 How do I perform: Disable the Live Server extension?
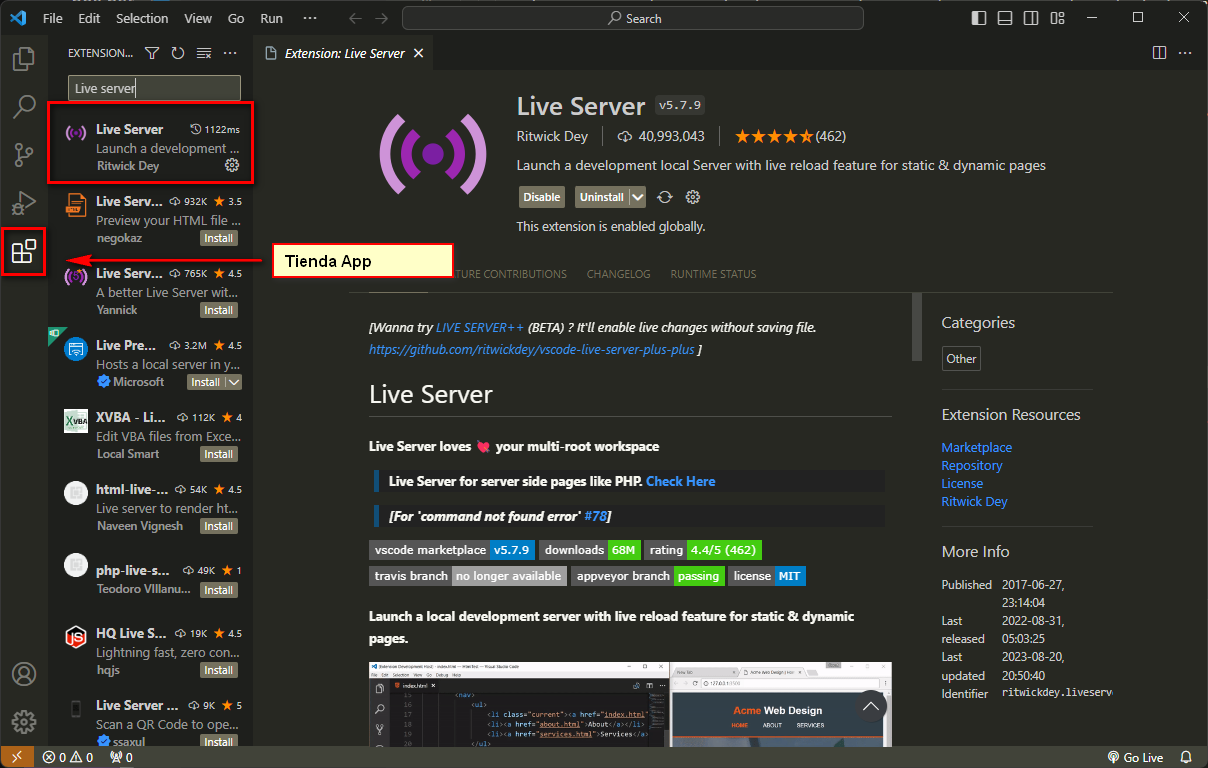(x=541, y=197)
